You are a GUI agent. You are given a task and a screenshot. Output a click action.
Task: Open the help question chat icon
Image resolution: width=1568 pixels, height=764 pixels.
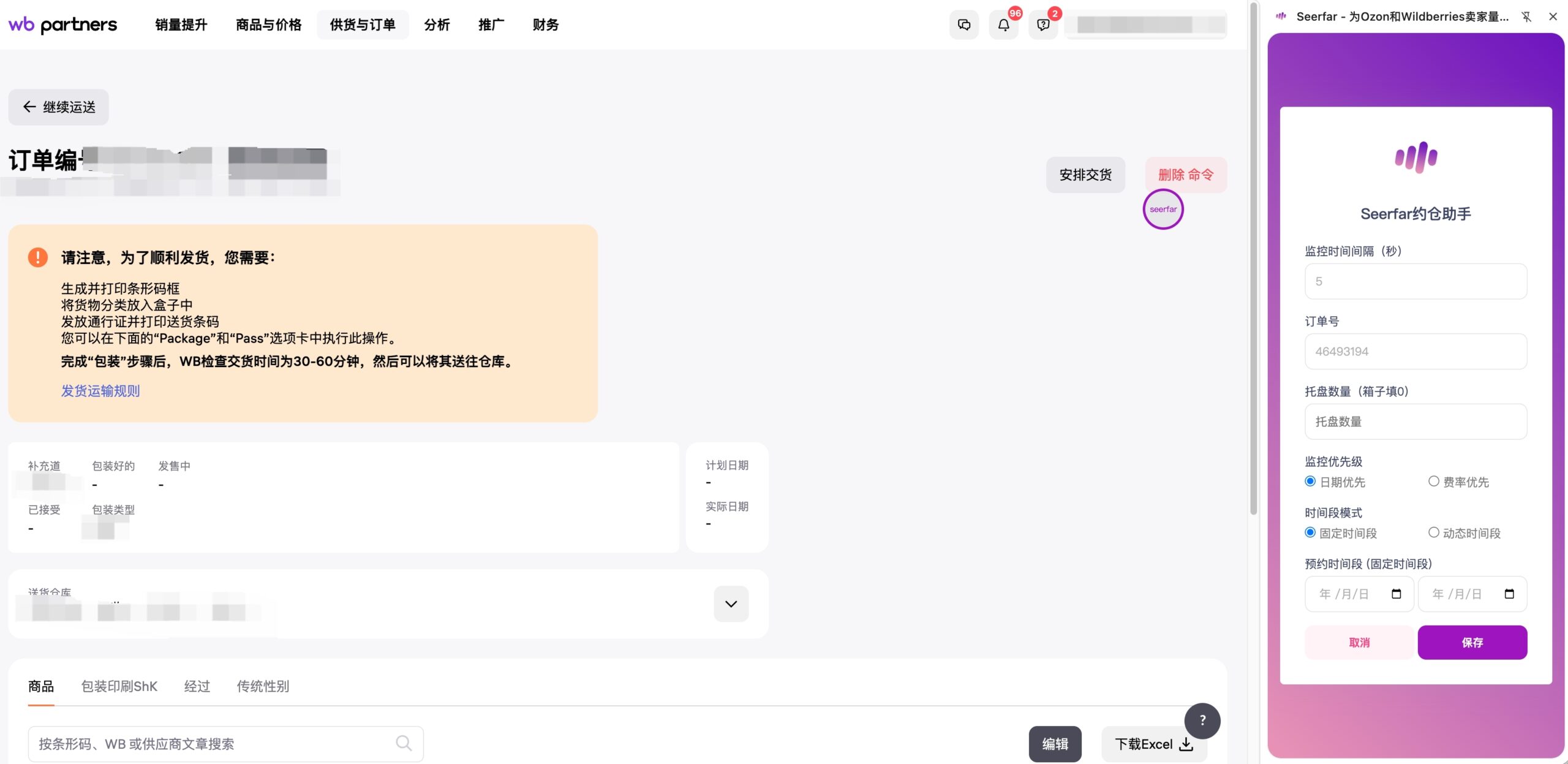1042,25
